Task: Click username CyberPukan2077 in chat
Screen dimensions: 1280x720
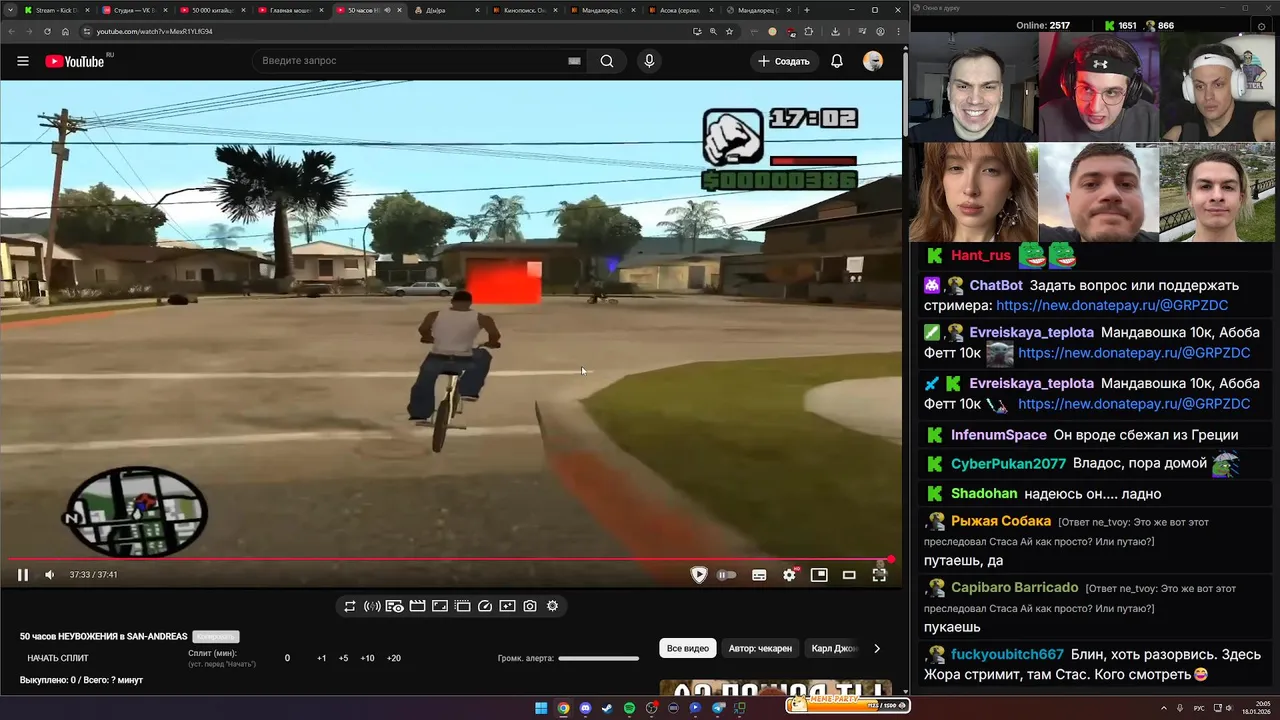Action: click(x=1008, y=464)
